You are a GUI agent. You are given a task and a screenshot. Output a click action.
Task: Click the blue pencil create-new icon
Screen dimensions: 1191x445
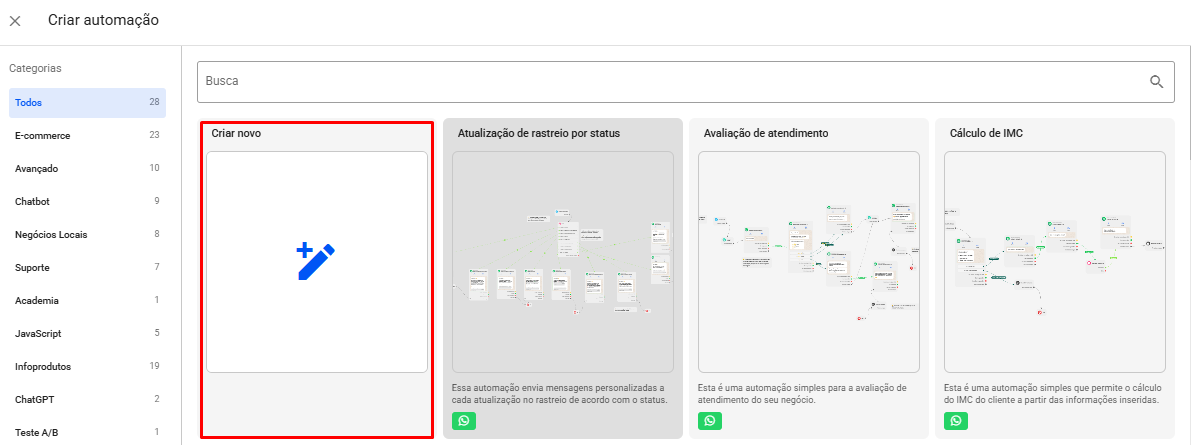pyautogui.click(x=316, y=262)
